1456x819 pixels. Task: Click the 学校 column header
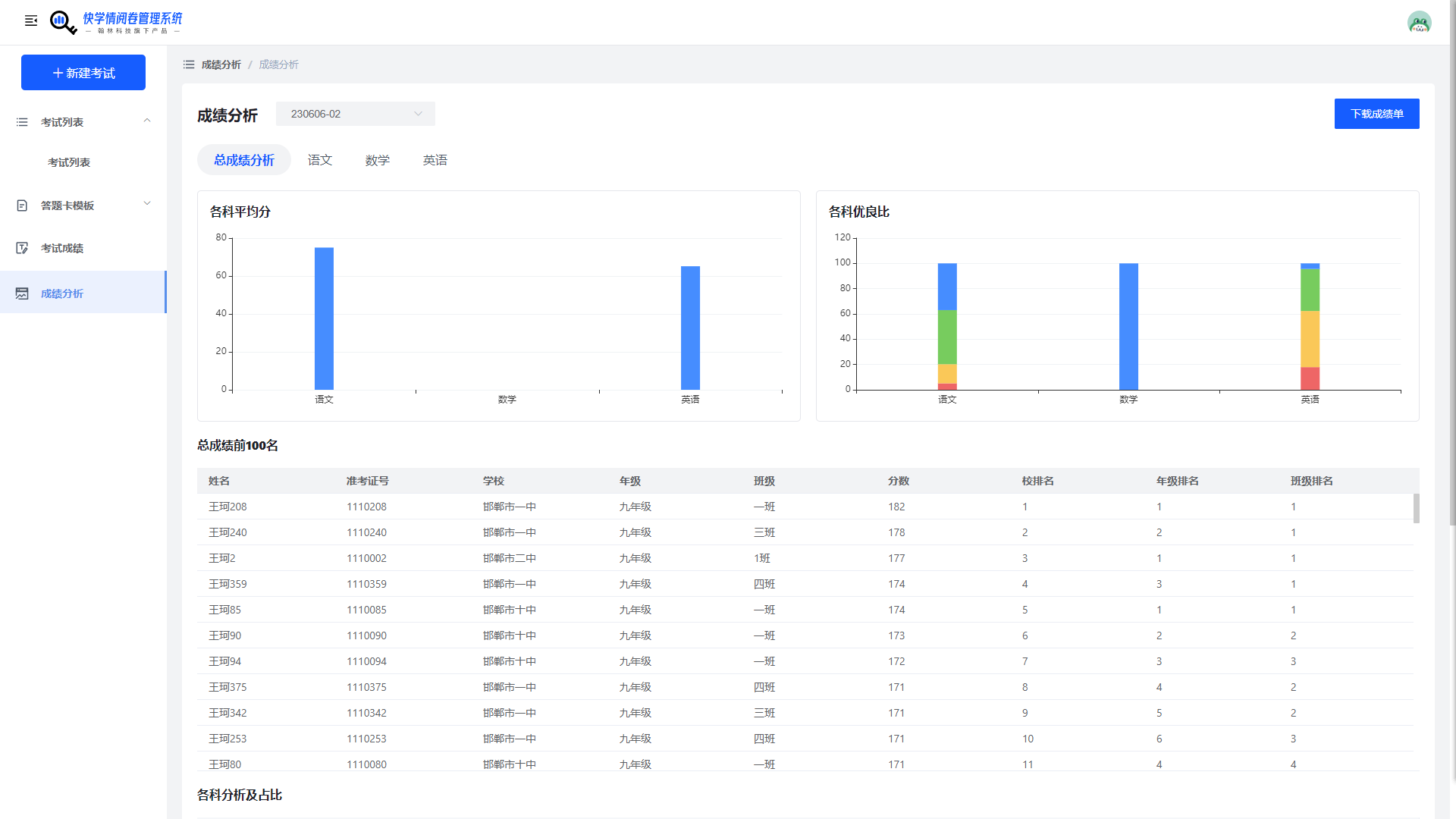494,481
